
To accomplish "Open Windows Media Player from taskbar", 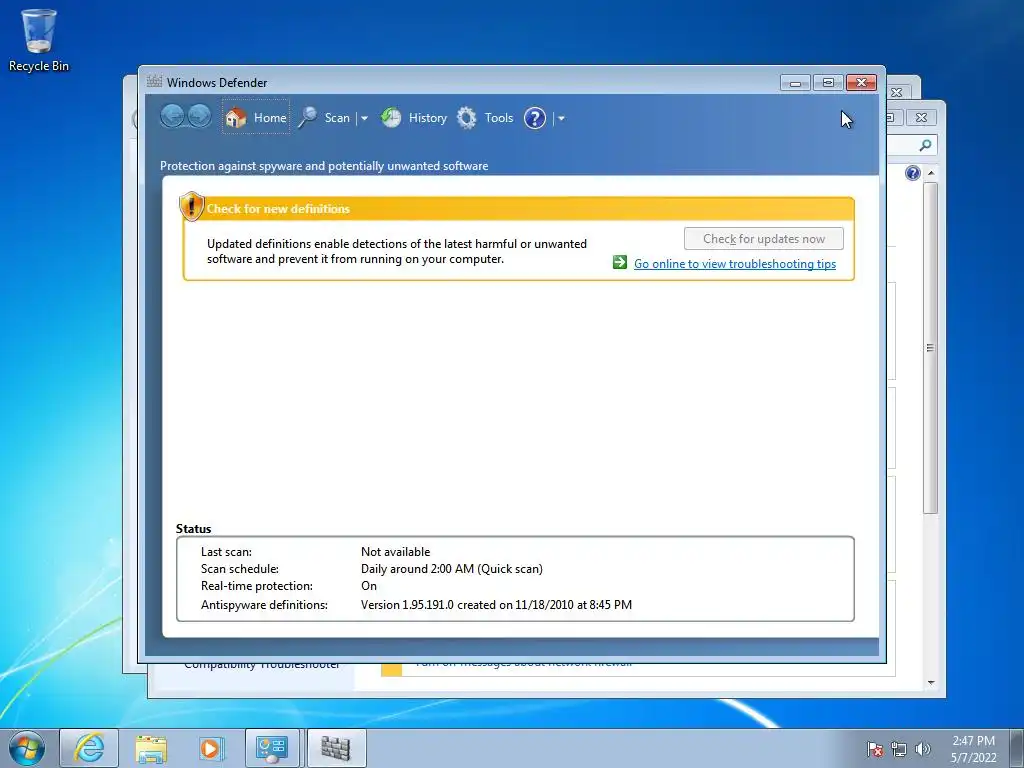I will [x=211, y=748].
